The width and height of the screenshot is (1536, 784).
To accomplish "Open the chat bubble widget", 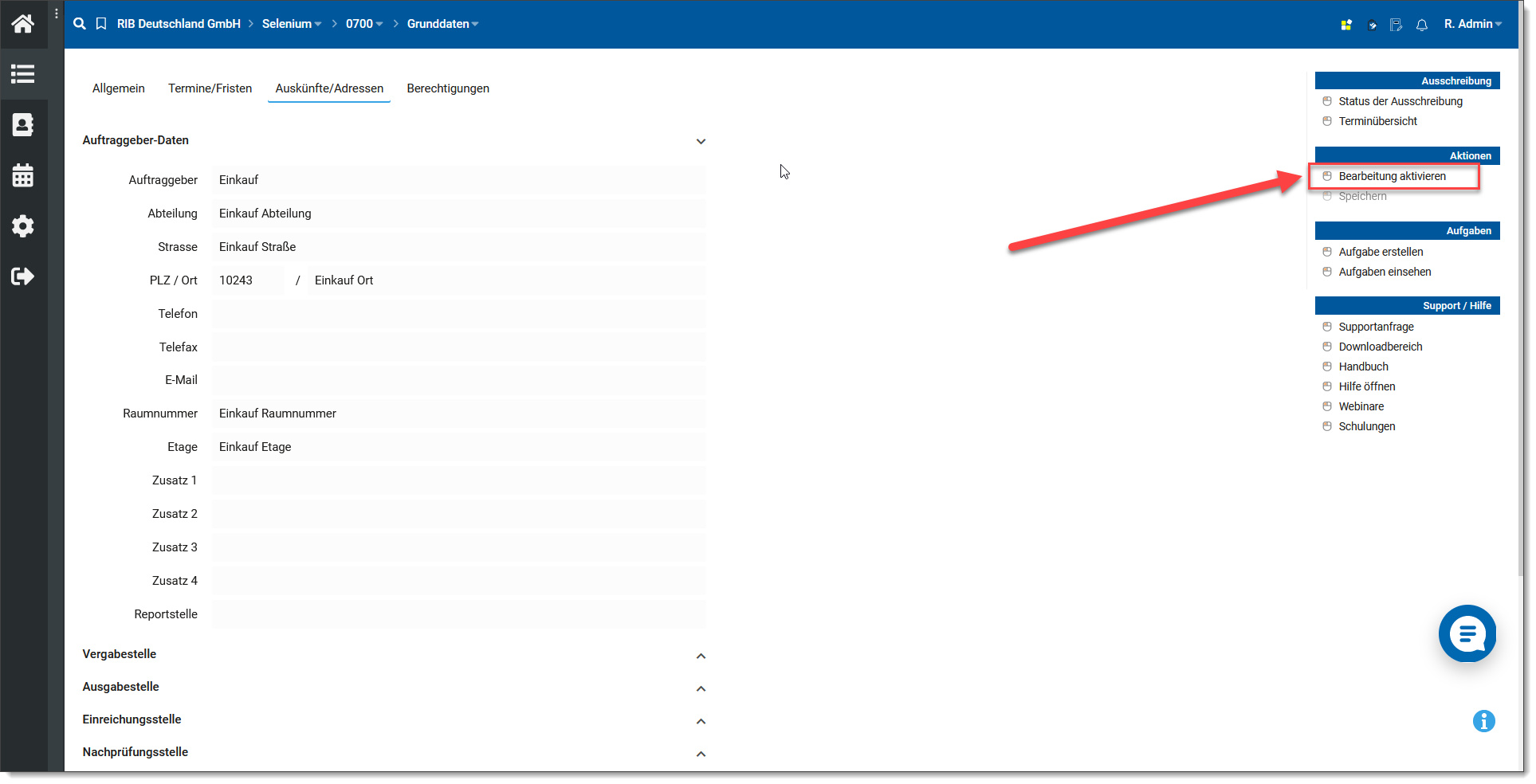I will (x=1467, y=633).
